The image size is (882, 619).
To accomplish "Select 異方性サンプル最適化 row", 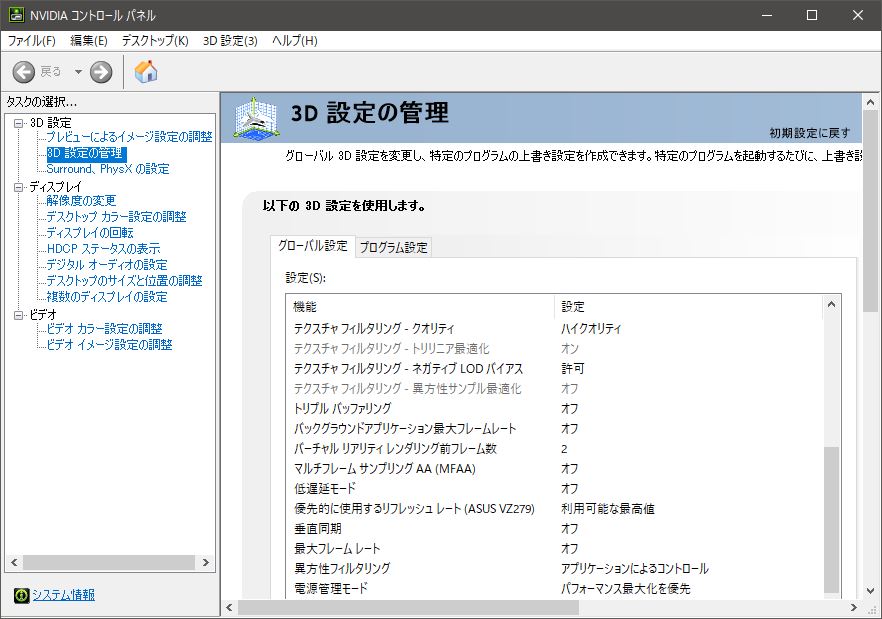I will [554, 389].
